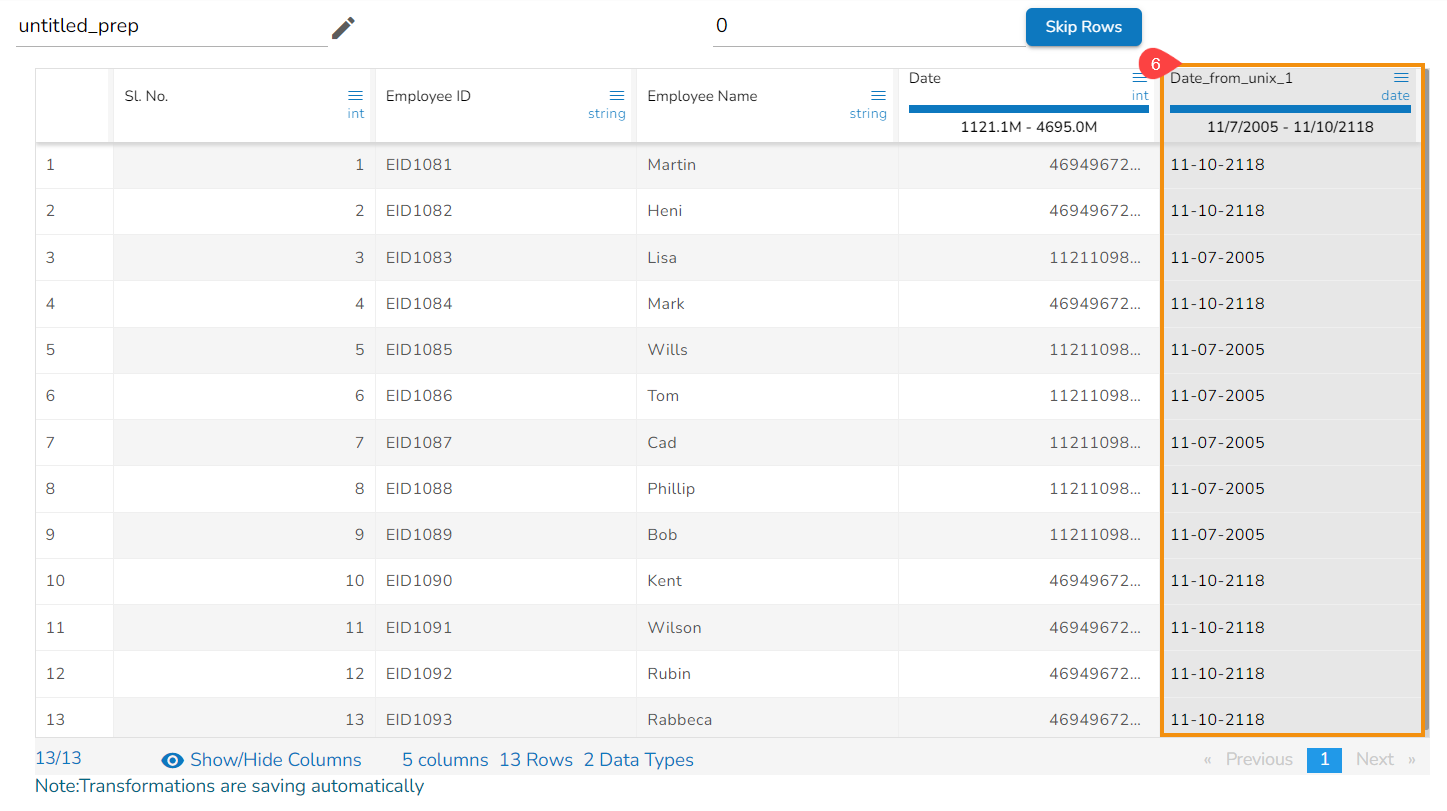Open the Sl. No. column hamburger menu

click(355, 95)
